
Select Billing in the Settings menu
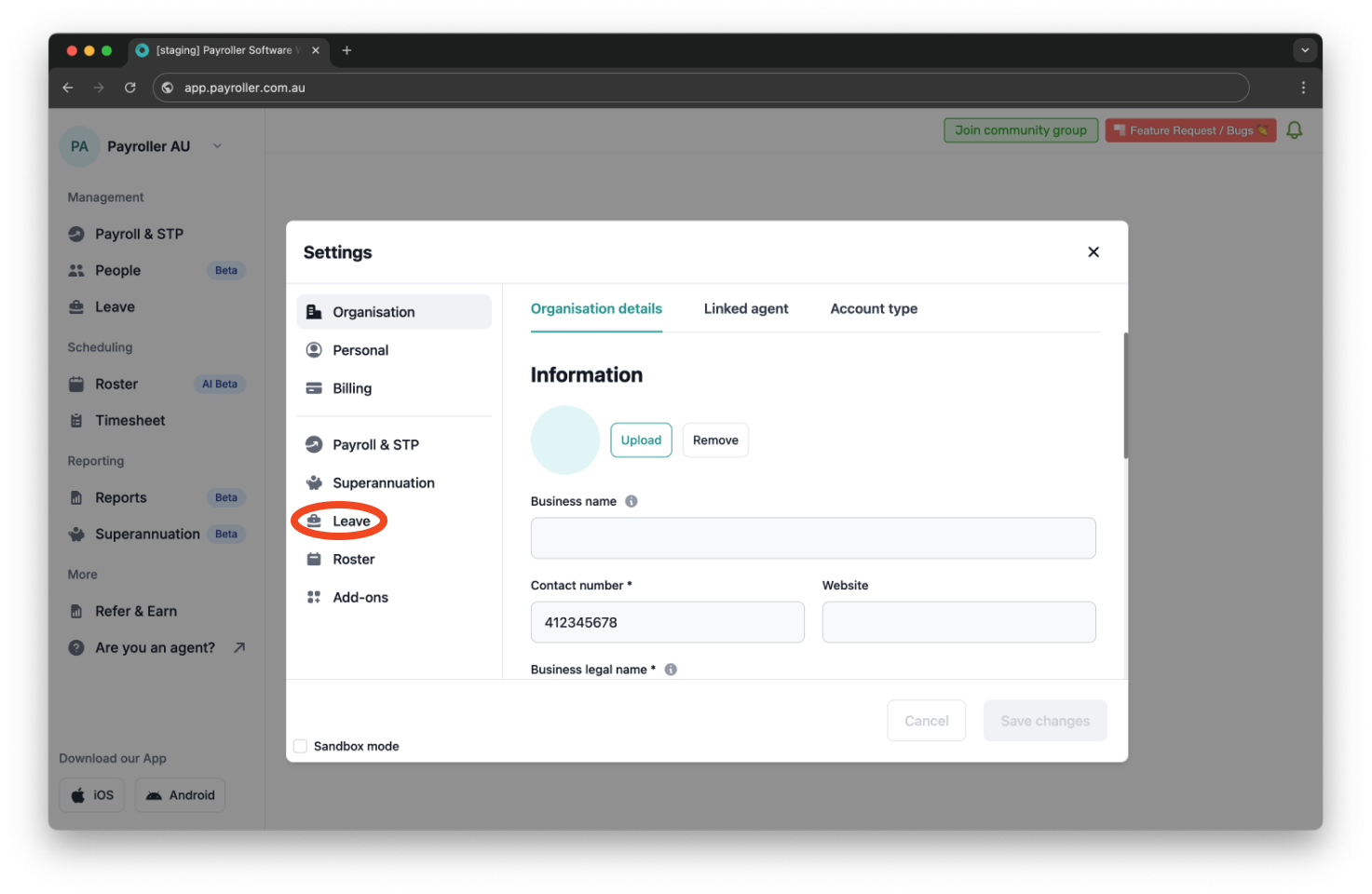[x=352, y=388]
